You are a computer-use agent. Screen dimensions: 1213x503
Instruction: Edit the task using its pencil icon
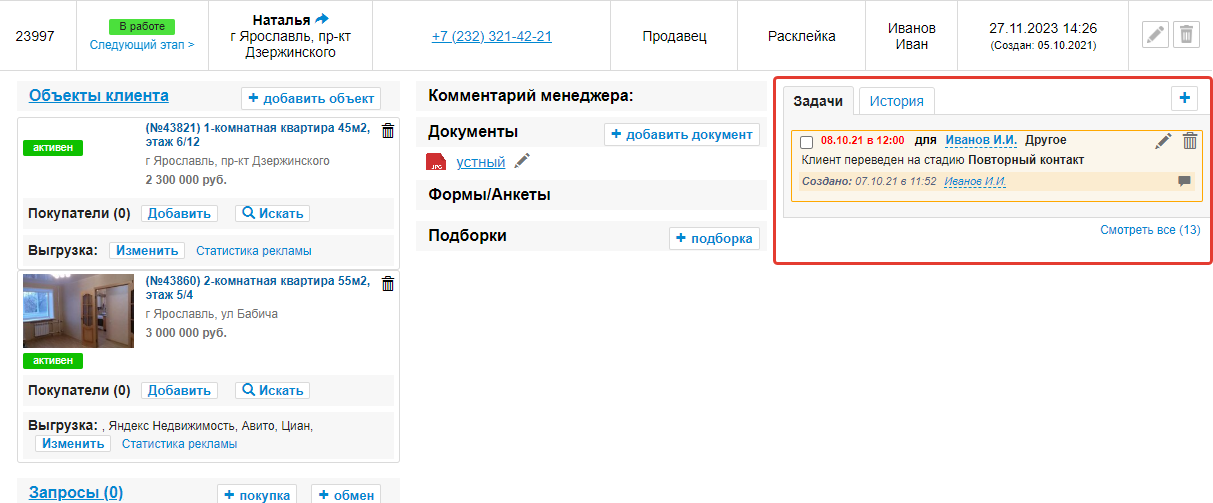[x=1163, y=141]
